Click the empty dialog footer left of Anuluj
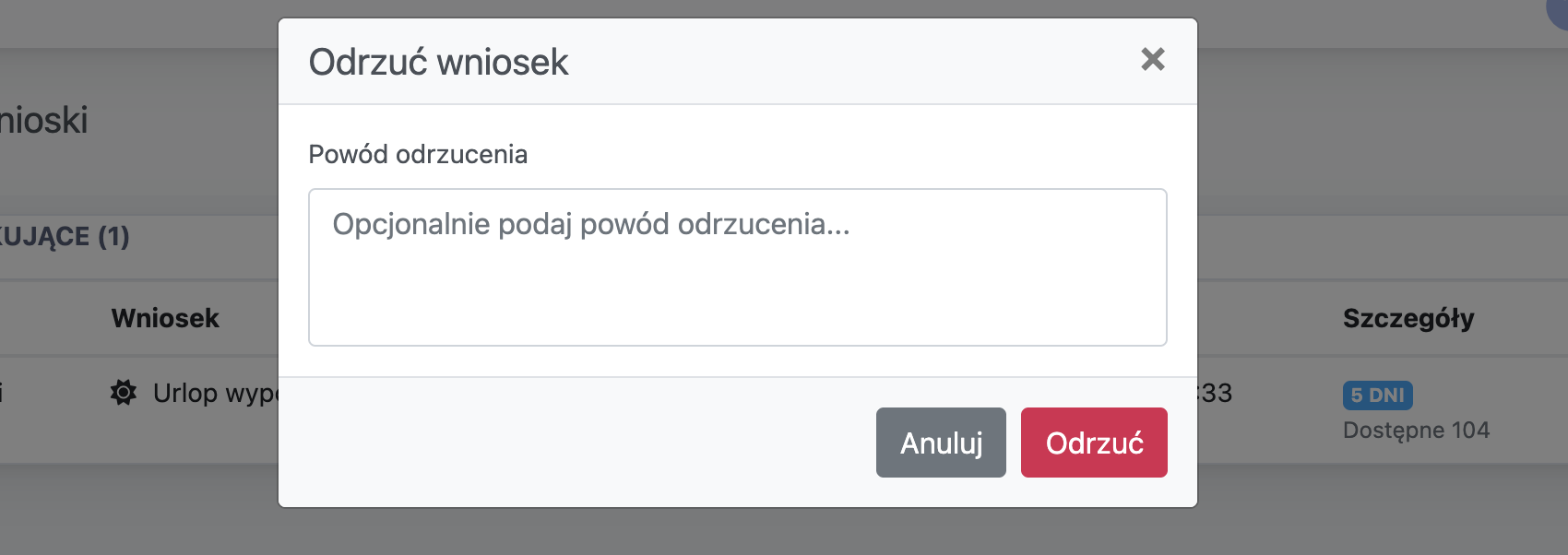Screen dimensions: 1568x555 (x=572, y=443)
